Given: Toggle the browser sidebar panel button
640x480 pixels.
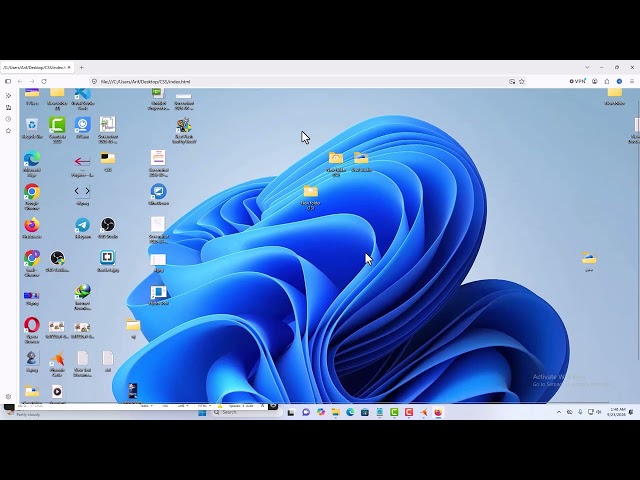Looking at the screenshot, I should click(8, 82).
